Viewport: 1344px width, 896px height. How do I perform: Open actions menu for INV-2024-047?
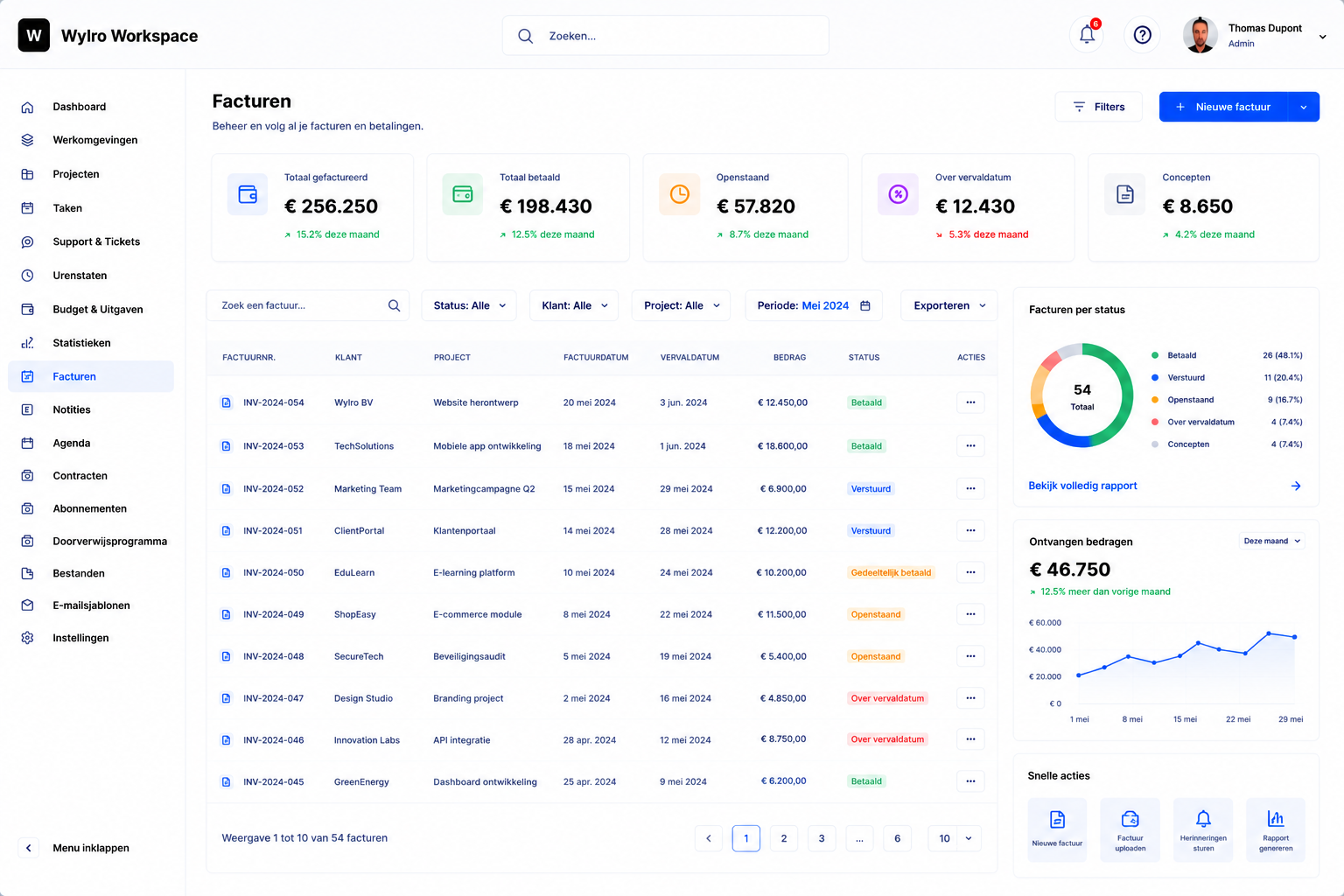pyautogui.click(x=970, y=698)
